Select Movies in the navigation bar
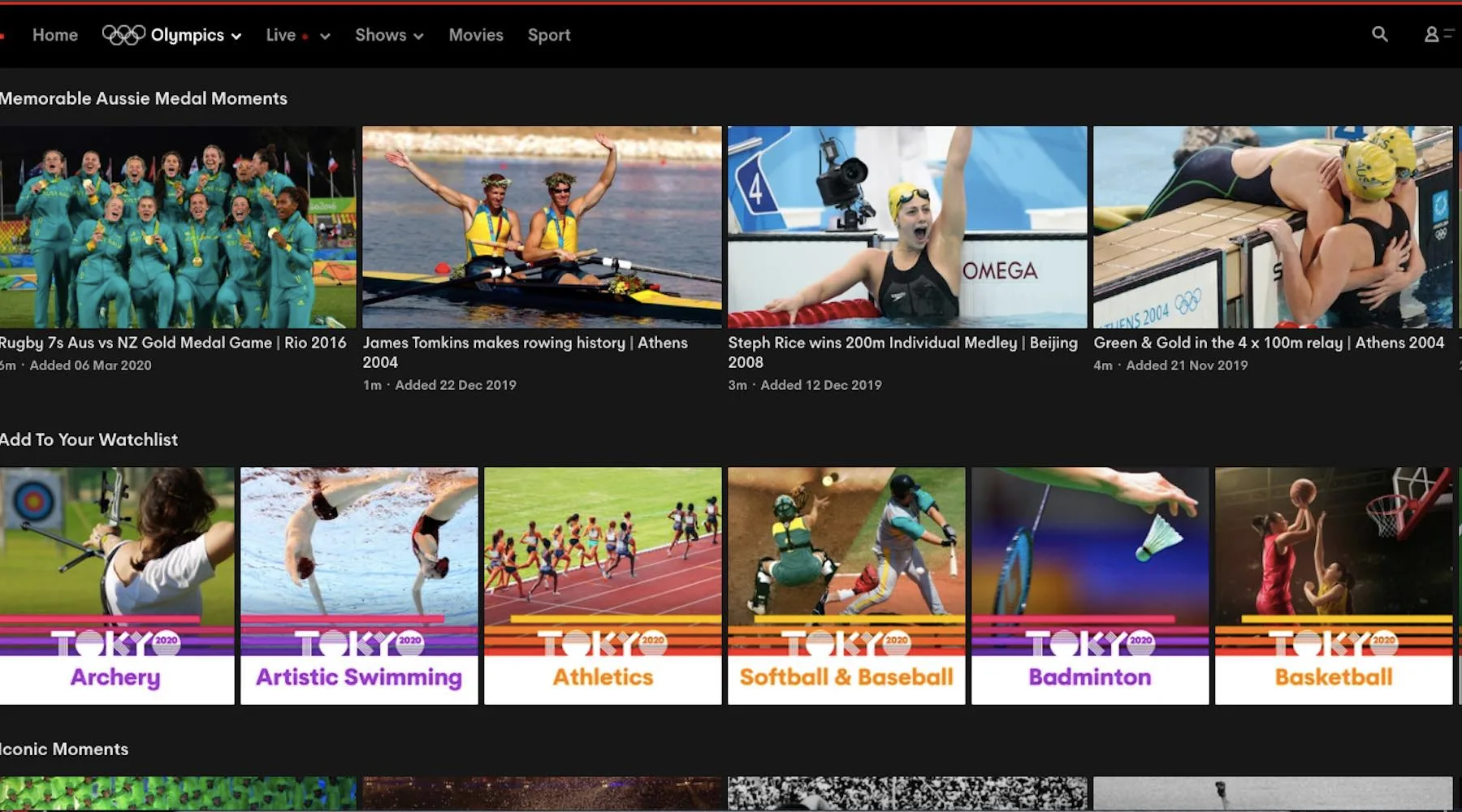Screen dimensions: 1462x812 tap(476, 35)
